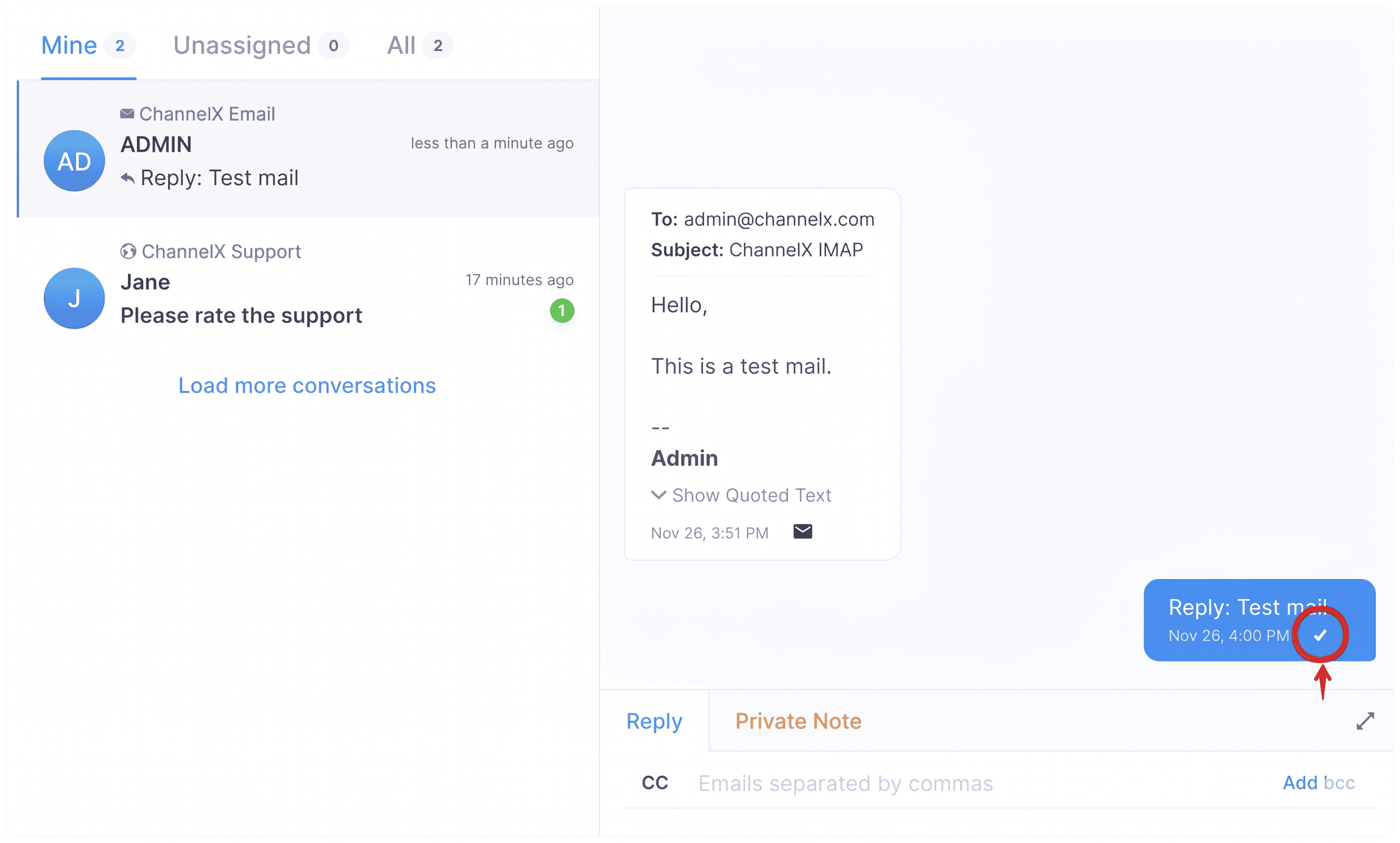Click the admin@channelx.com recipient address

[779, 219]
